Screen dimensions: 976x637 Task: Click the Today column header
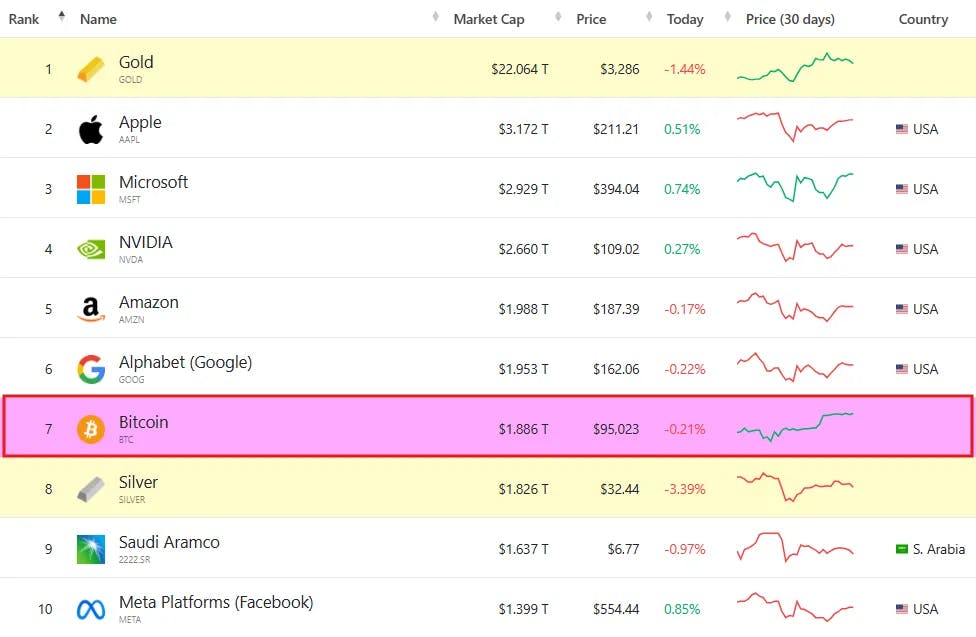point(685,19)
